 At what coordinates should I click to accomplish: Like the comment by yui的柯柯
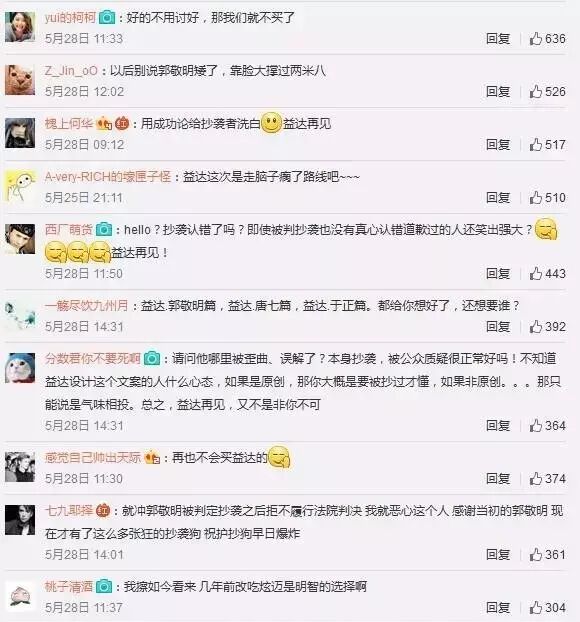536,38
